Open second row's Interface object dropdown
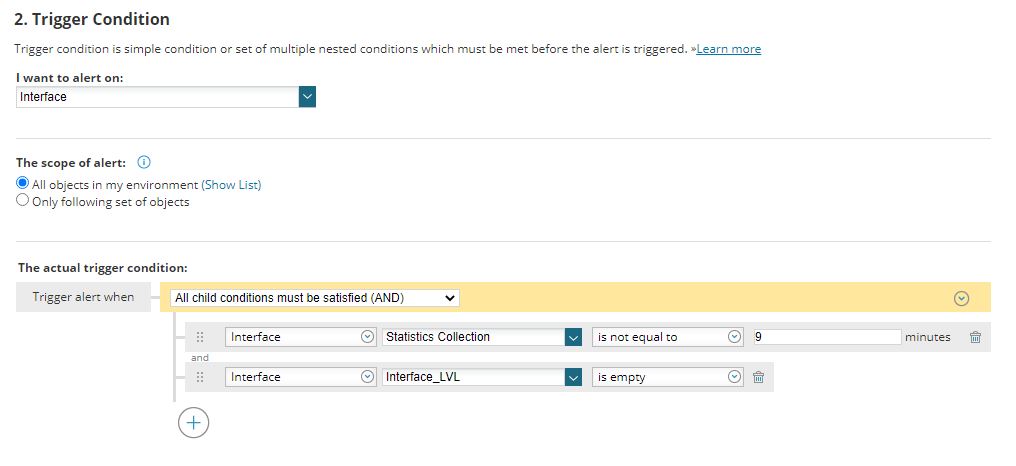 point(300,377)
